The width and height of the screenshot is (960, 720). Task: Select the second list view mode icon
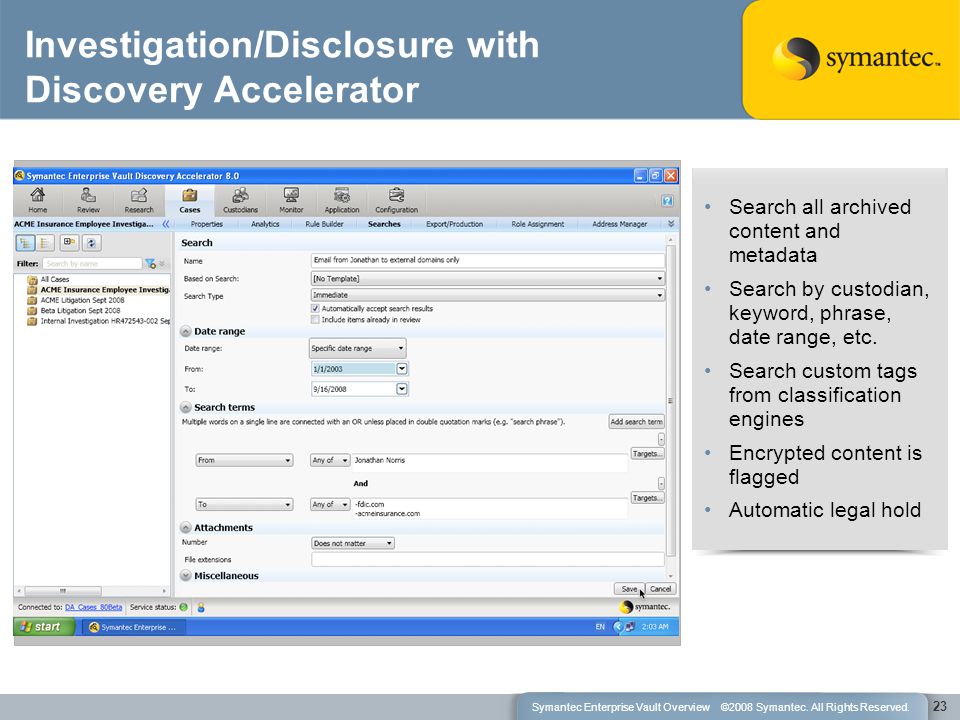coord(45,243)
